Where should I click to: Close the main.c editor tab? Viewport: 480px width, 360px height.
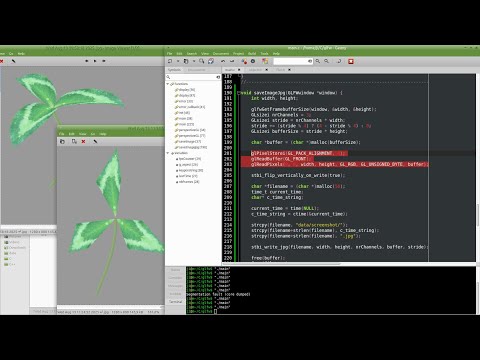239,70
